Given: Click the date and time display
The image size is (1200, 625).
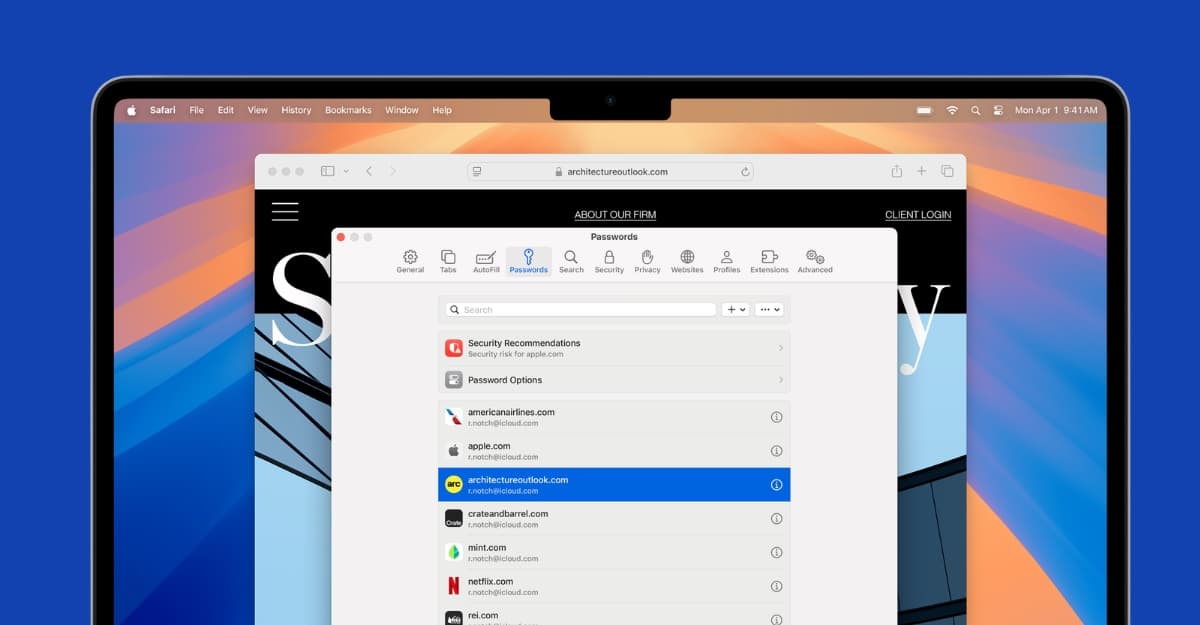Looking at the screenshot, I should pos(1056,110).
